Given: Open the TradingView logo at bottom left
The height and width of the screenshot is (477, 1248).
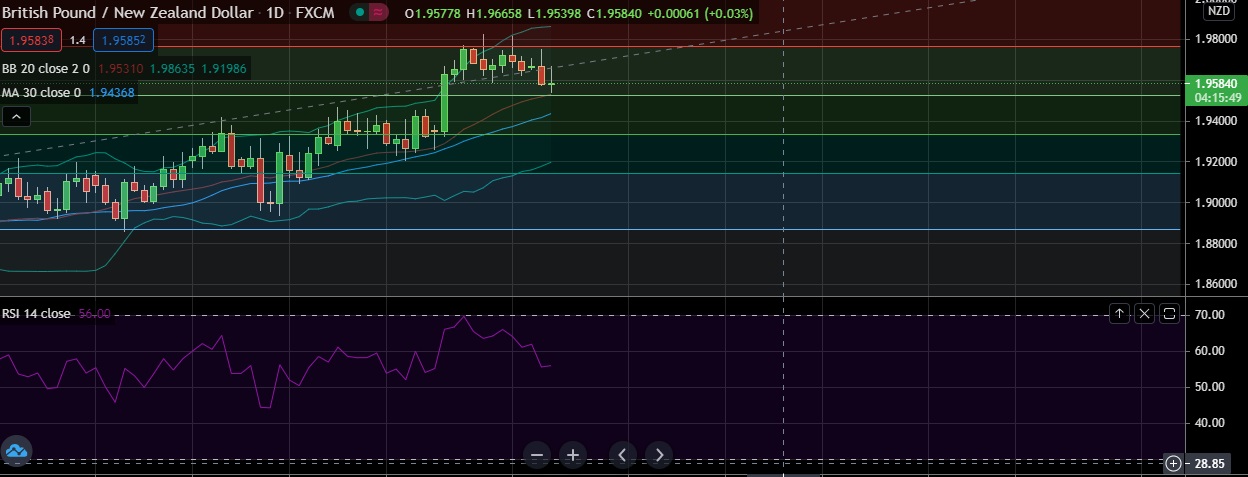Looking at the screenshot, I should [16, 452].
